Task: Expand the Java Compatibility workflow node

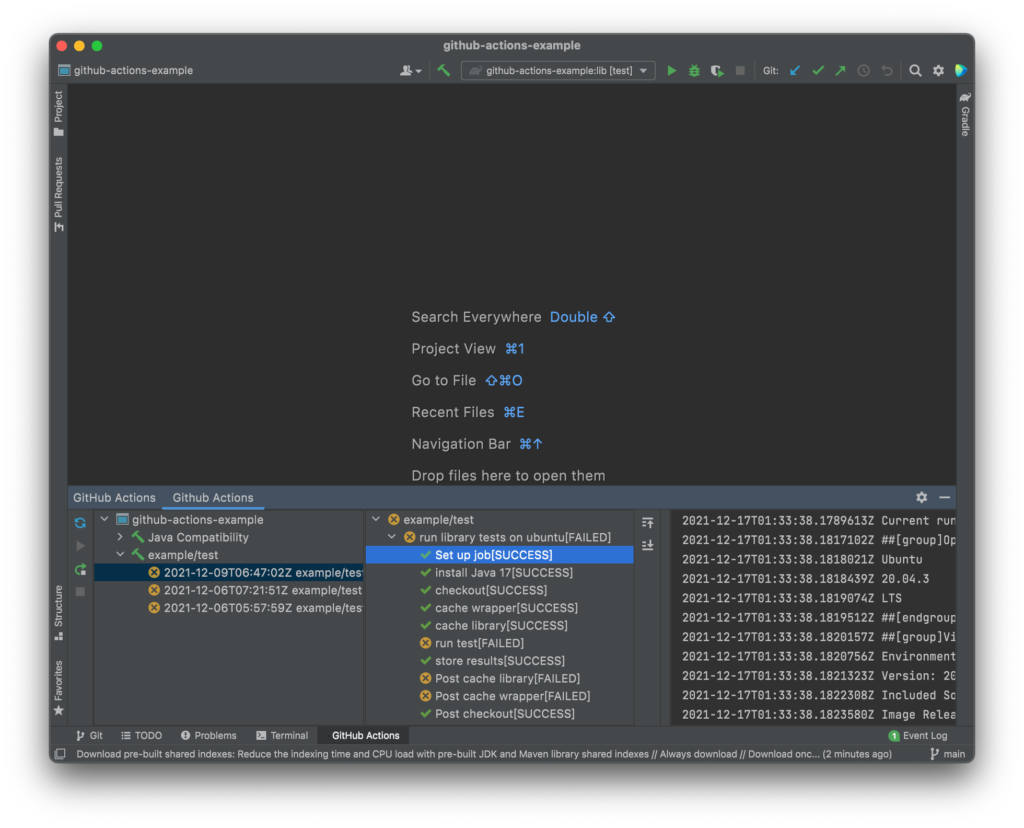Action: point(120,537)
